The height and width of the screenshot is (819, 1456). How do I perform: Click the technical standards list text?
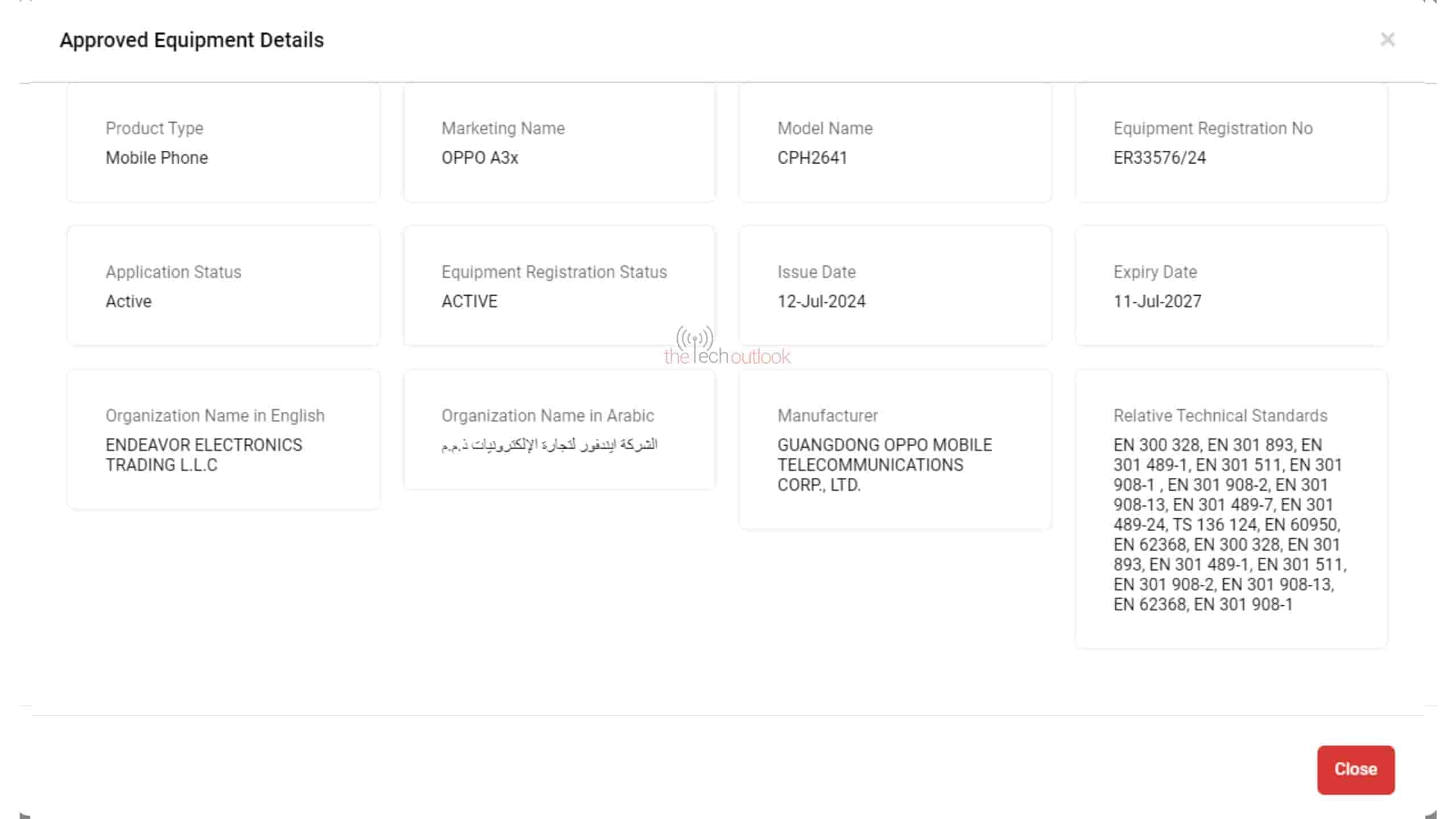tap(1228, 524)
